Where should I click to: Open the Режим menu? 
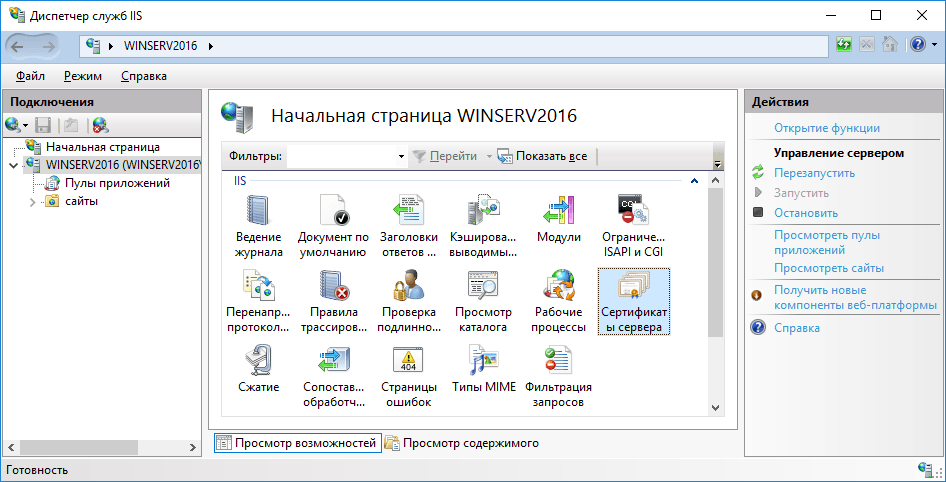coord(82,76)
